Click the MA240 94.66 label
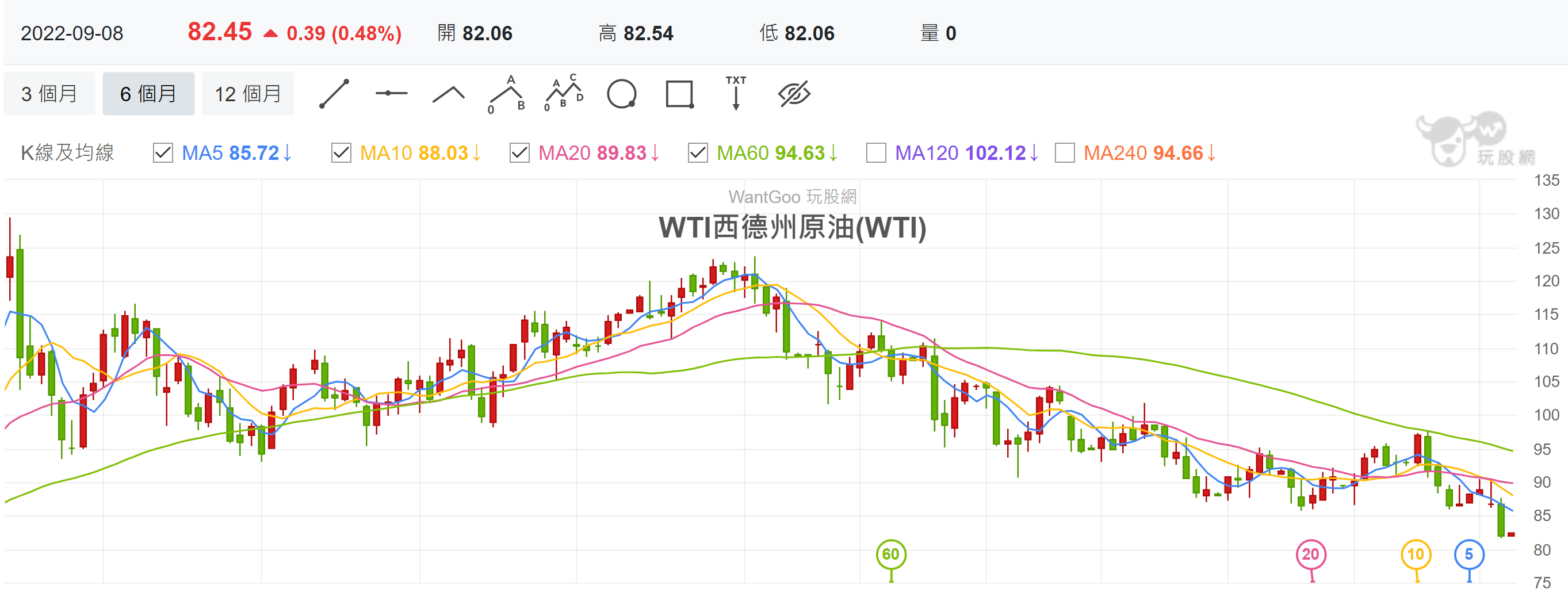 [x=1150, y=153]
